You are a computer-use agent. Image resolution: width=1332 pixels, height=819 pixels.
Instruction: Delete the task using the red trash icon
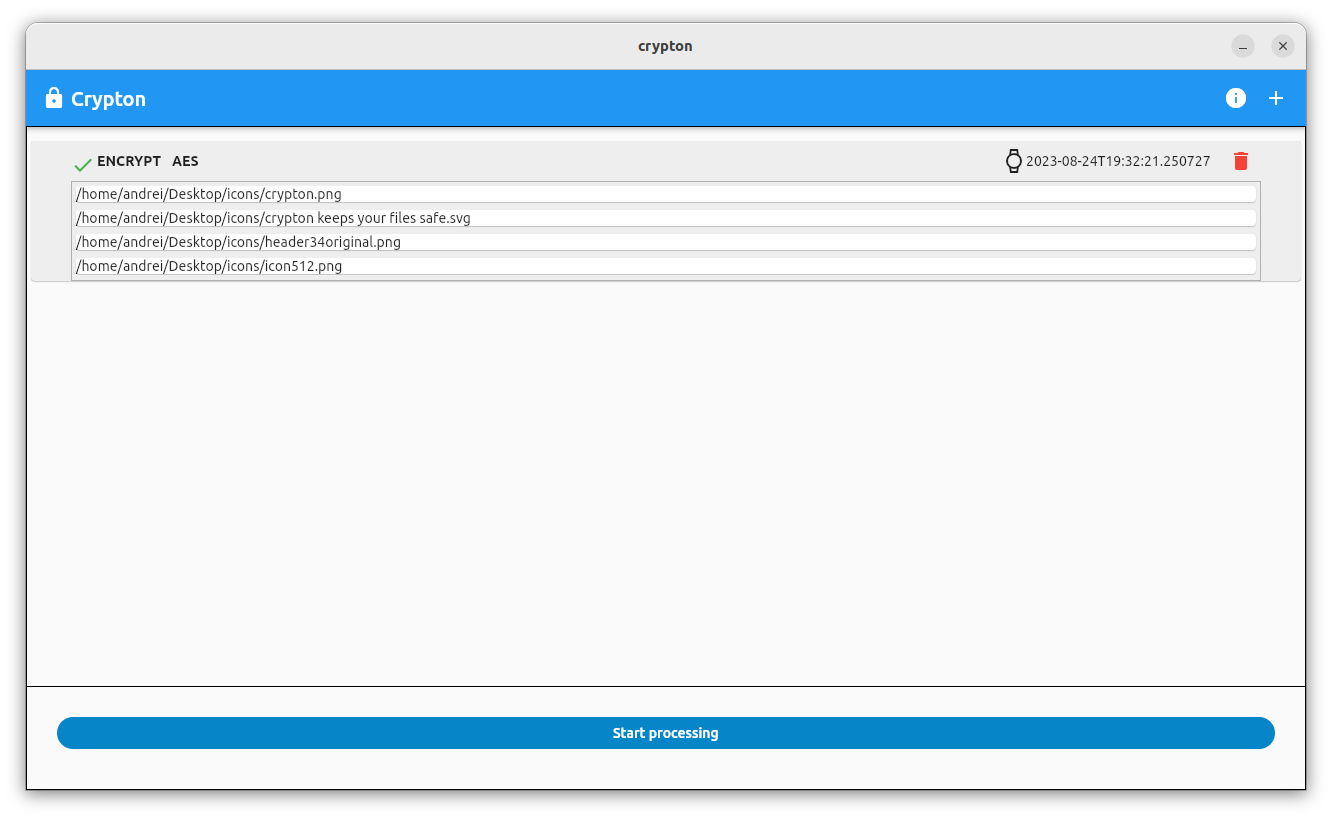coord(1241,160)
